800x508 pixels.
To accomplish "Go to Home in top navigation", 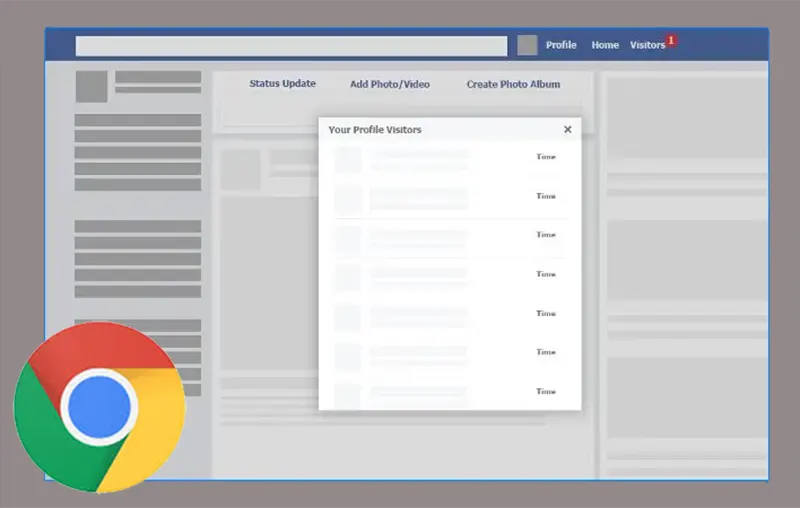I will [605, 45].
